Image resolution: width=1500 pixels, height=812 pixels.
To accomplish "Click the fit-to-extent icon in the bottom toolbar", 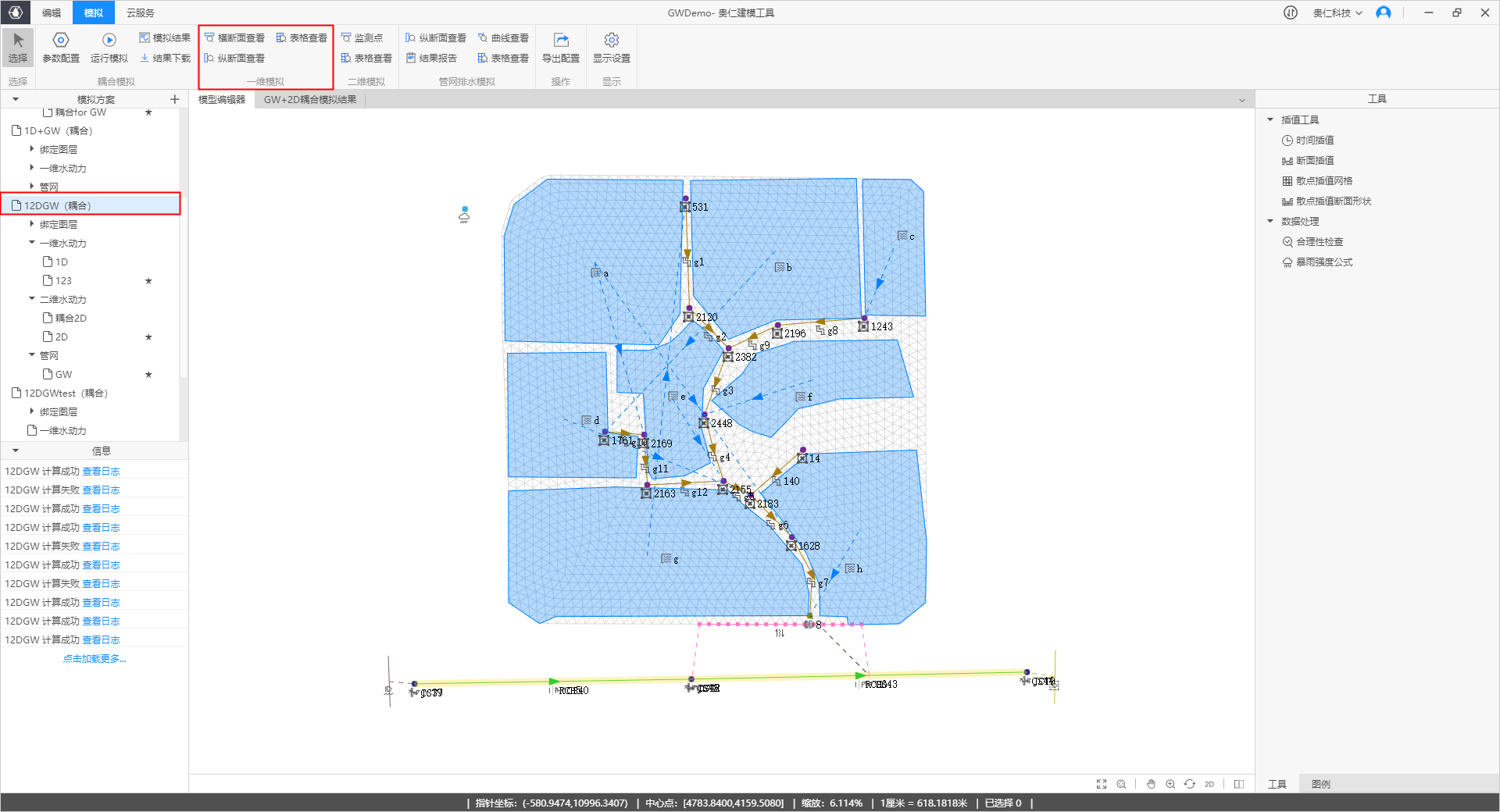I will [x=1102, y=784].
